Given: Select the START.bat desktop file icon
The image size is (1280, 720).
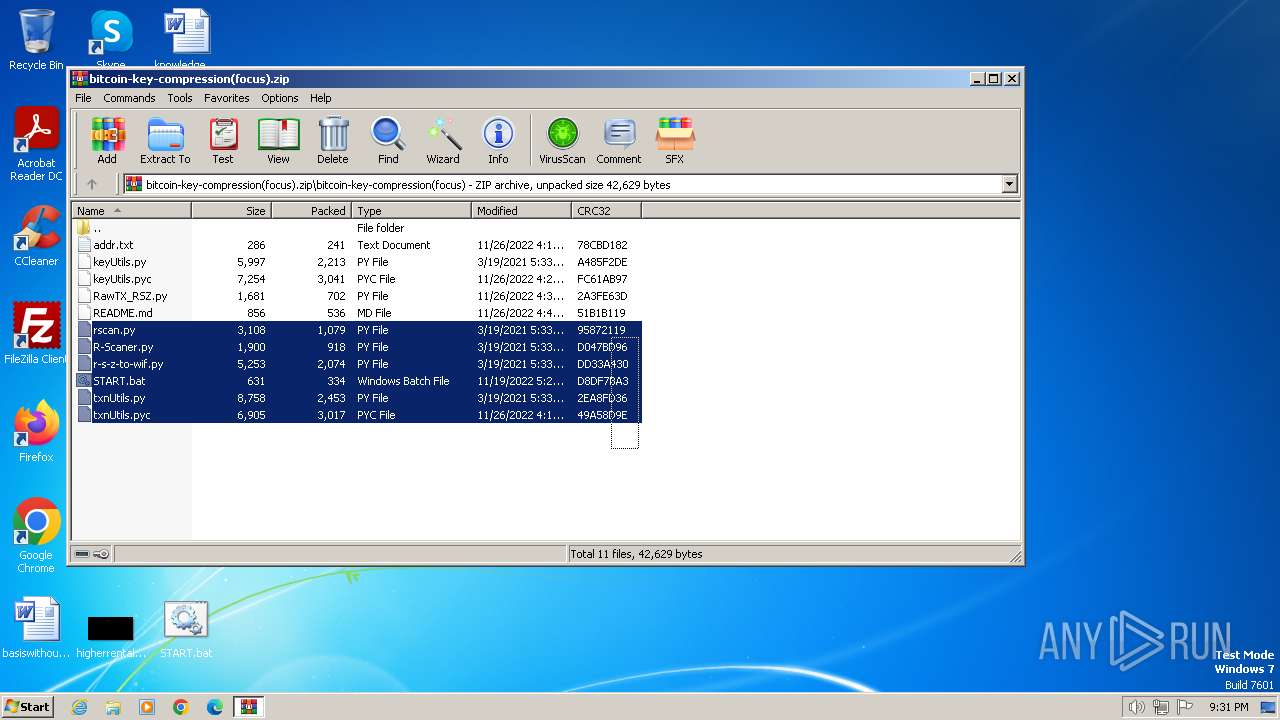Looking at the screenshot, I should tap(185, 629).
